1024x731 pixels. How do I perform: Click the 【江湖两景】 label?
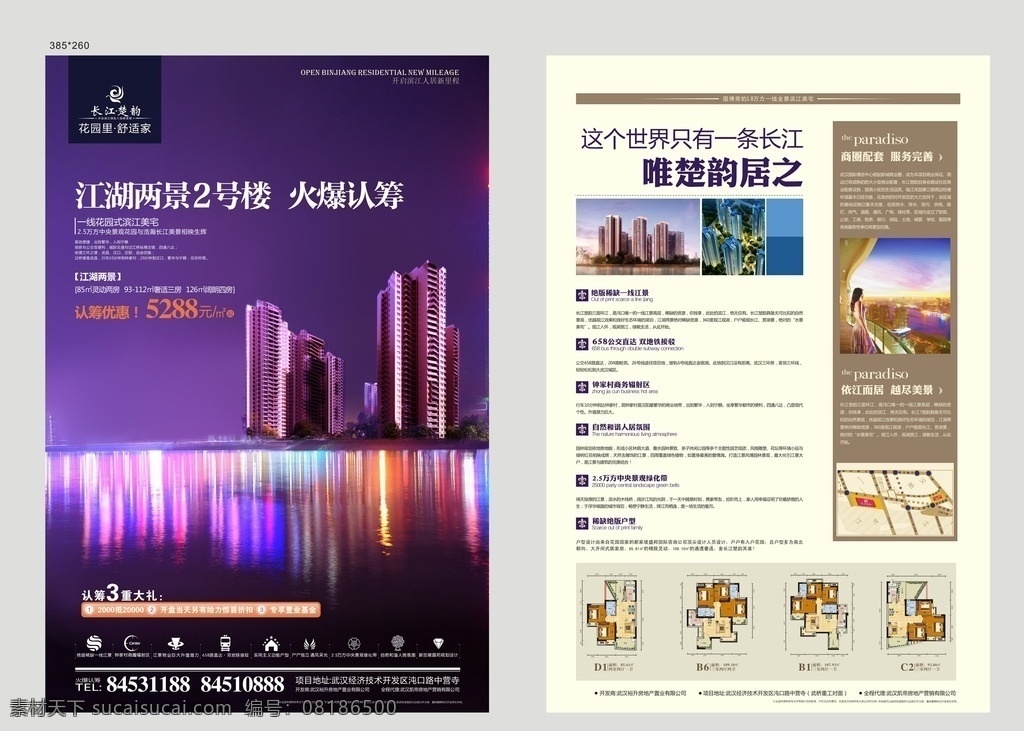(99, 277)
